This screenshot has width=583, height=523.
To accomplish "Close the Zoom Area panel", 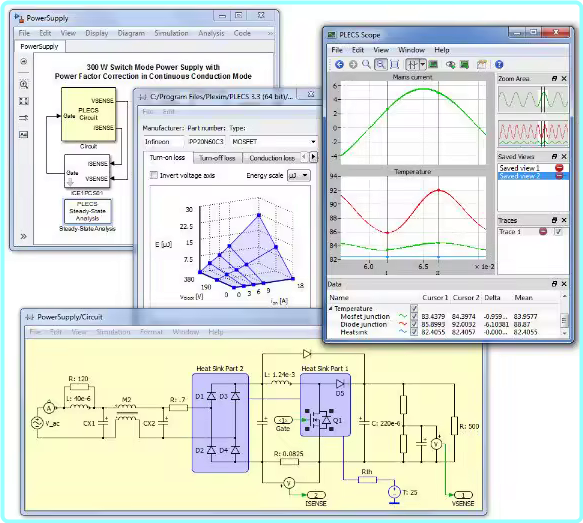I will click(564, 78).
